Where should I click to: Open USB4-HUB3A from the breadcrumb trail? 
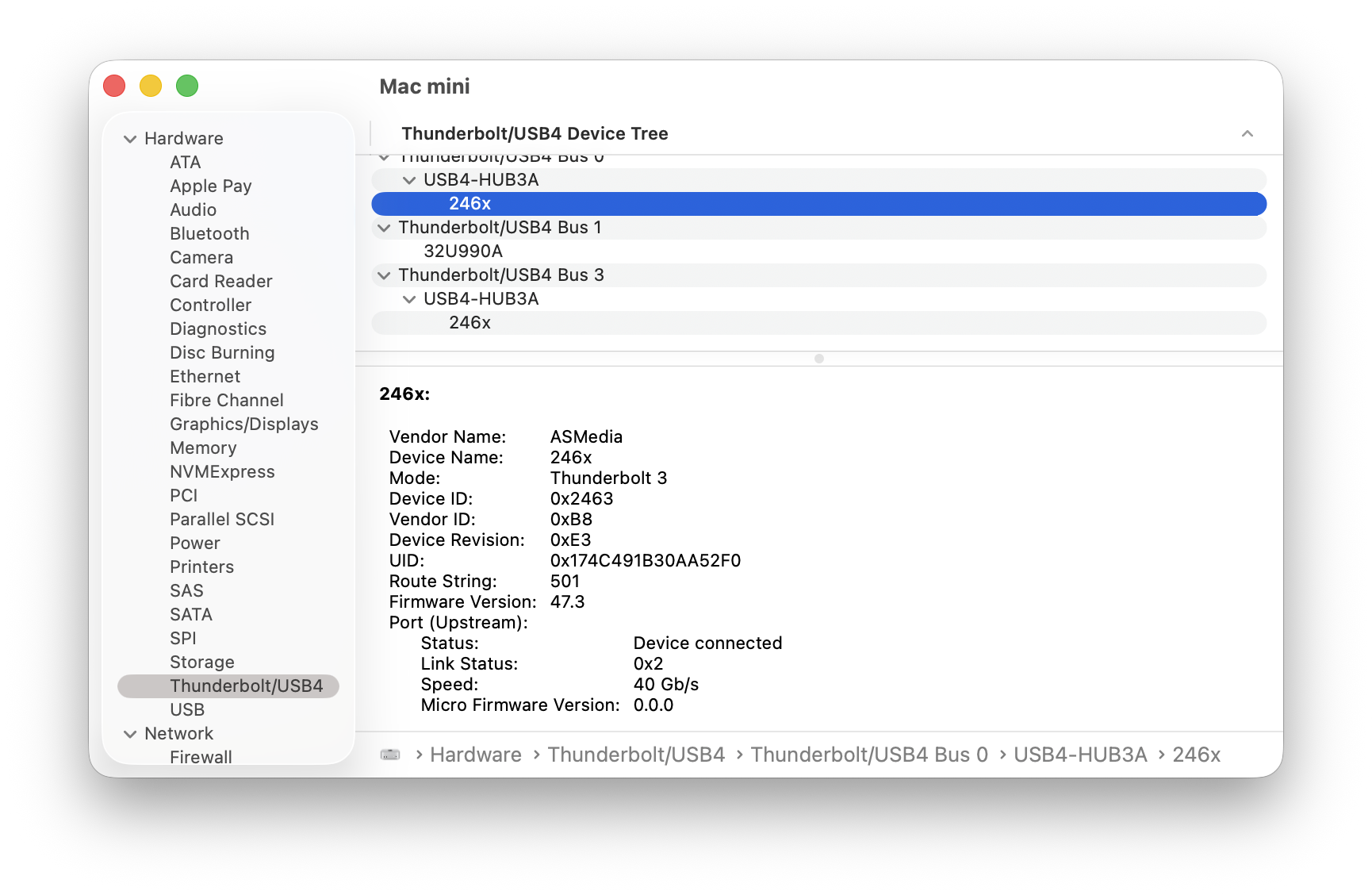(x=1080, y=755)
